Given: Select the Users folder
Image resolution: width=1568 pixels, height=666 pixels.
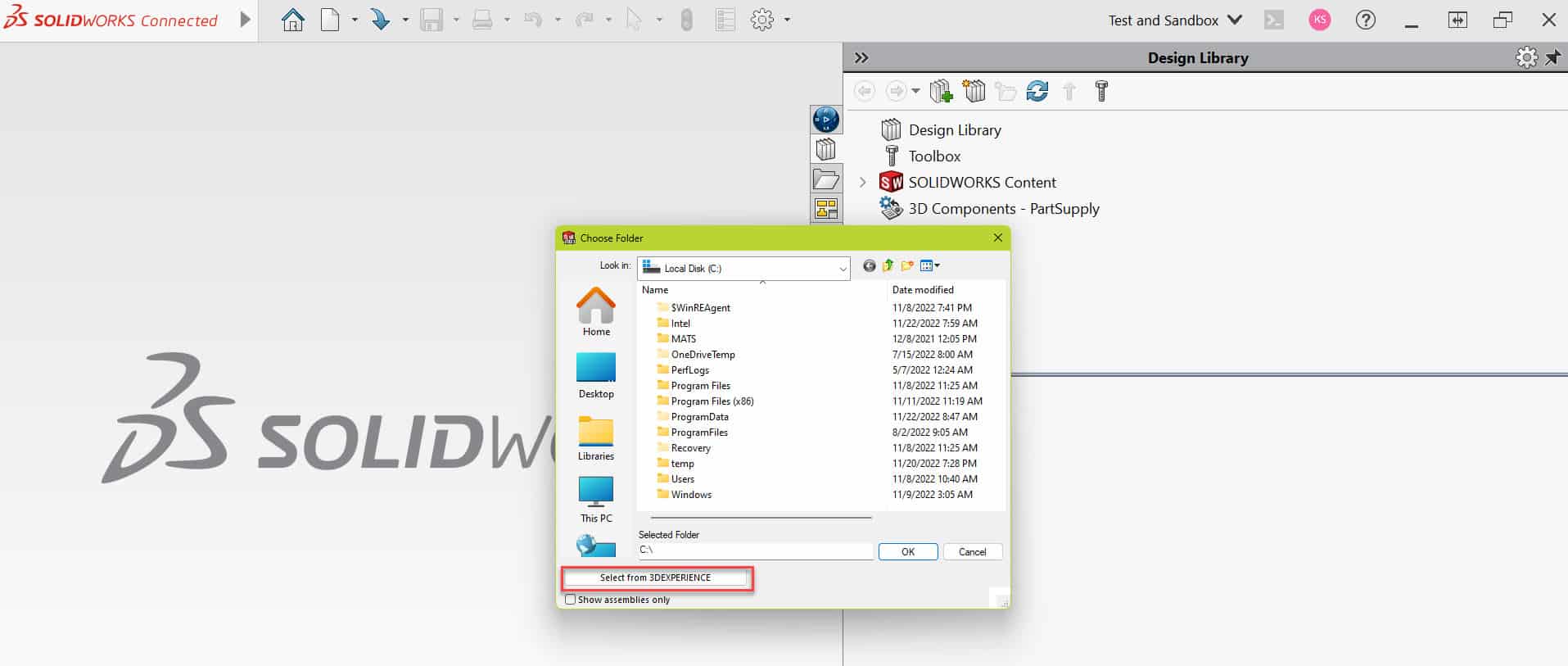Looking at the screenshot, I should (676, 479).
